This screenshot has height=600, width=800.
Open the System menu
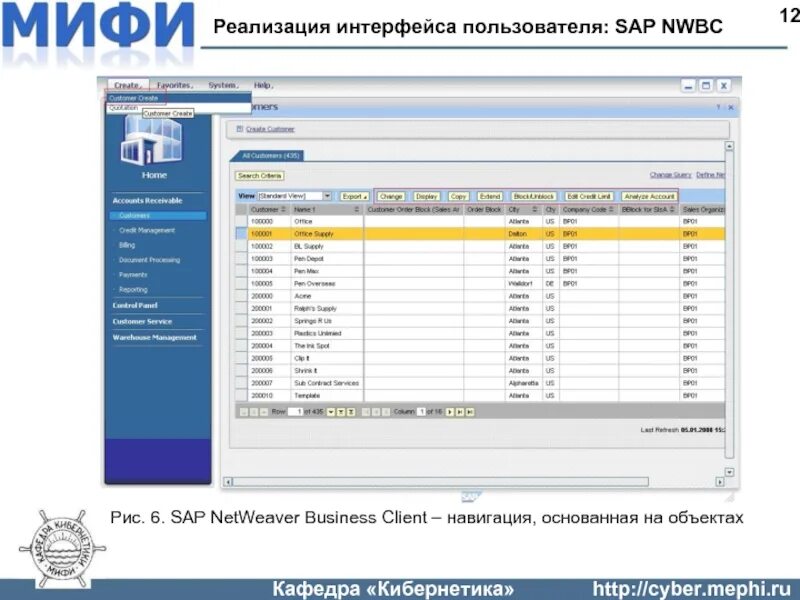tap(222, 85)
